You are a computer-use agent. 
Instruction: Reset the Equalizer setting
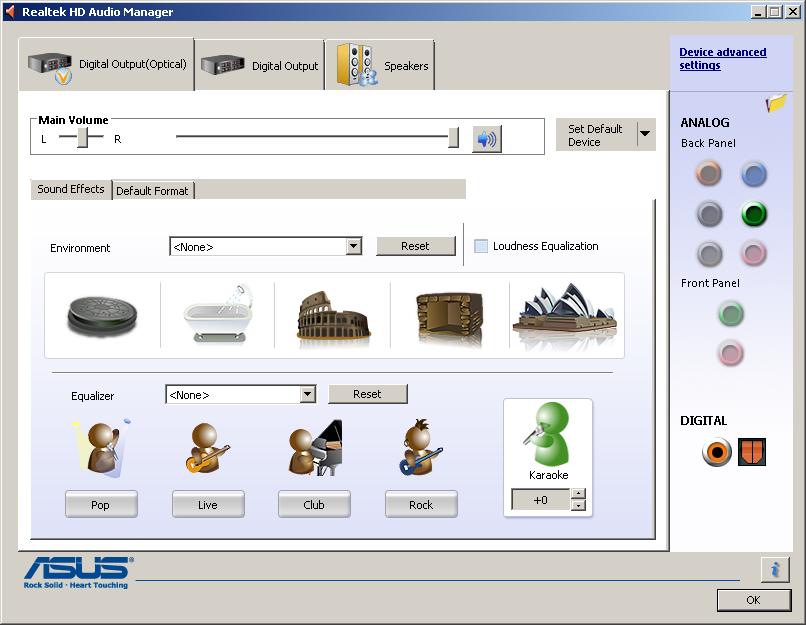(368, 394)
